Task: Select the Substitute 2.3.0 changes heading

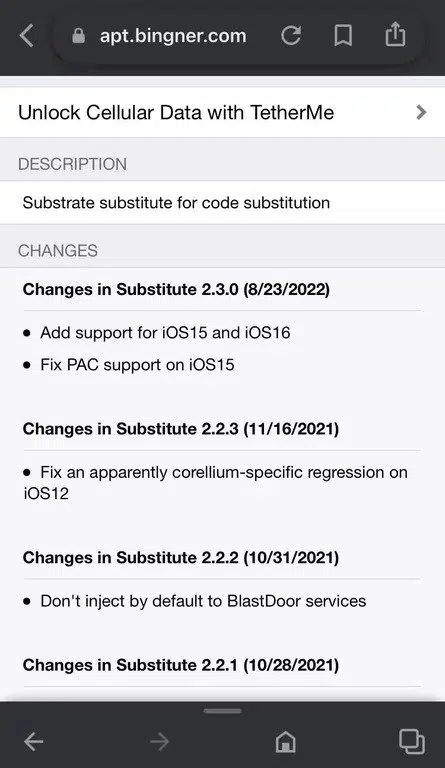Action: pos(176,289)
